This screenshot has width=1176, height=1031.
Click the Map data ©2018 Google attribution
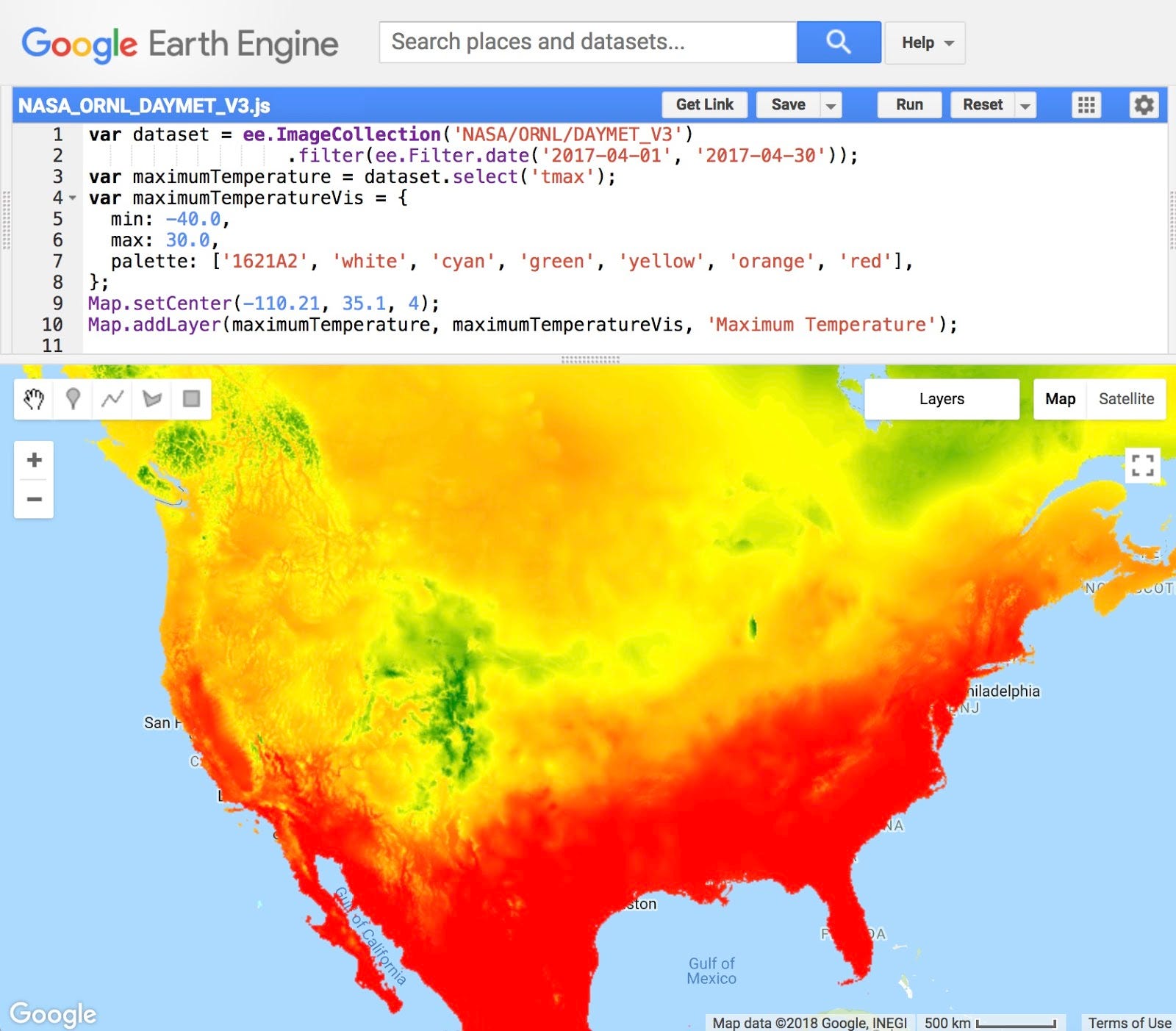pyautogui.click(x=809, y=1023)
